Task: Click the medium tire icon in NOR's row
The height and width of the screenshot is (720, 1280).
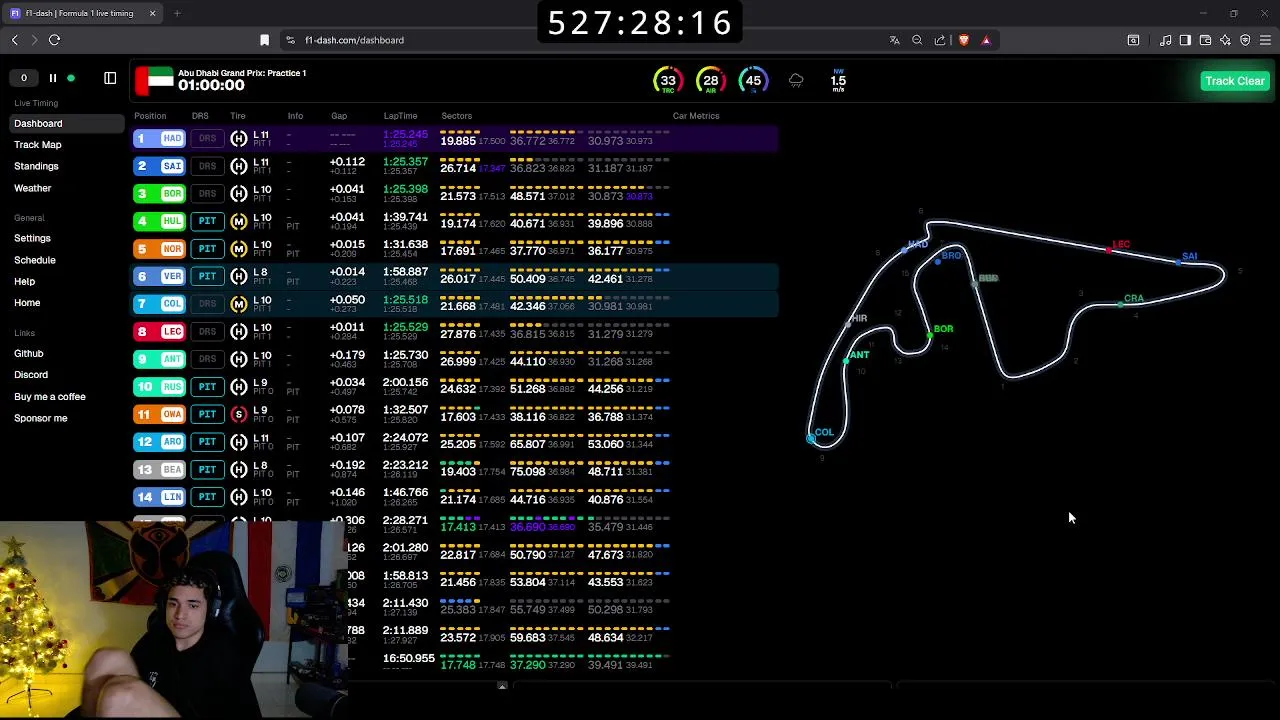Action: 238,249
